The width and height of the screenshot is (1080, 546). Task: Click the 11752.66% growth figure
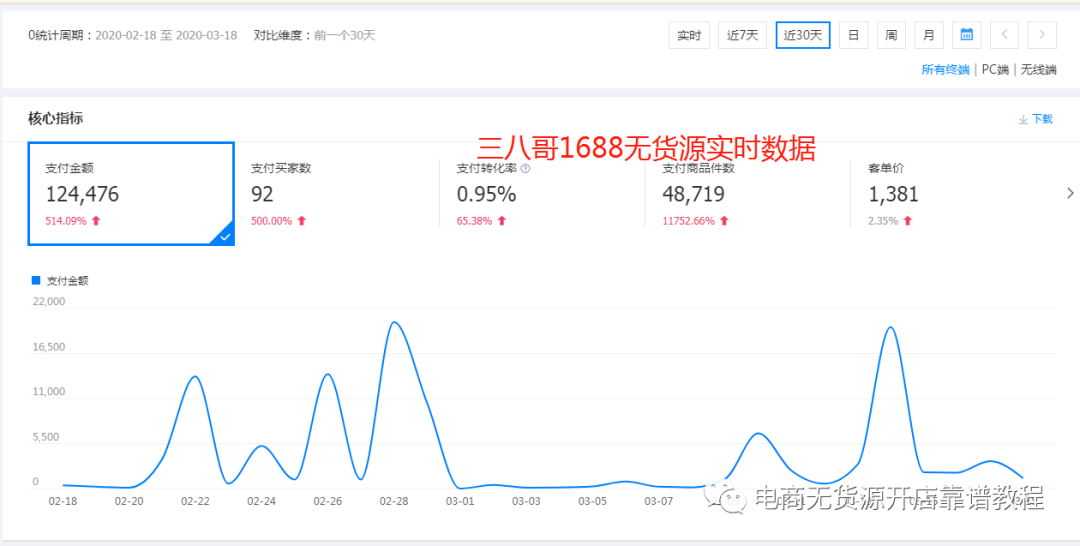pyautogui.click(x=689, y=221)
